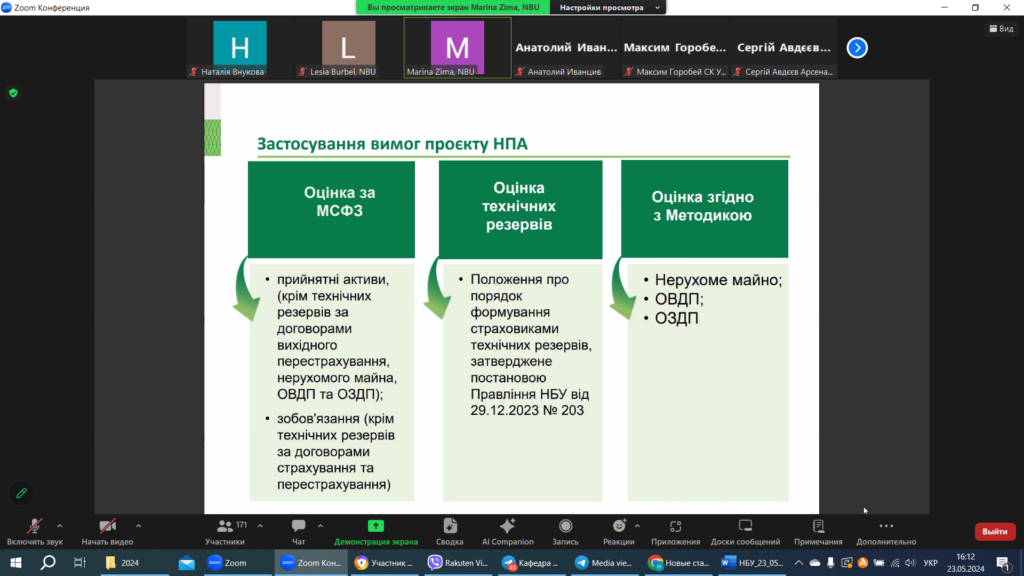Click the date 29.12.2023 № 203 text
Viewport: 1024px width, 576px height.
click(x=527, y=410)
